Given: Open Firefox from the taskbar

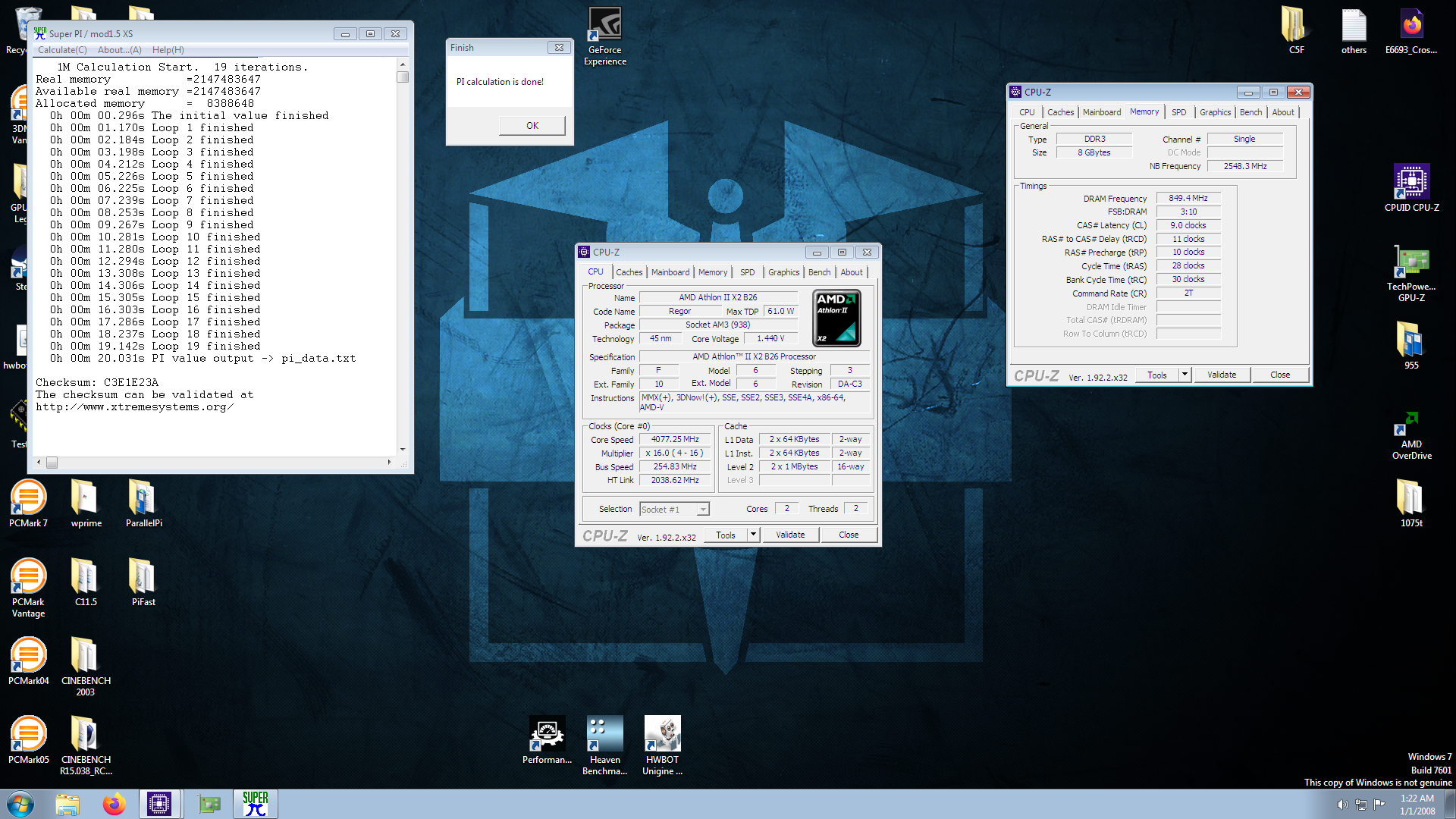Looking at the screenshot, I should pyautogui.click(x=115, y=804).
